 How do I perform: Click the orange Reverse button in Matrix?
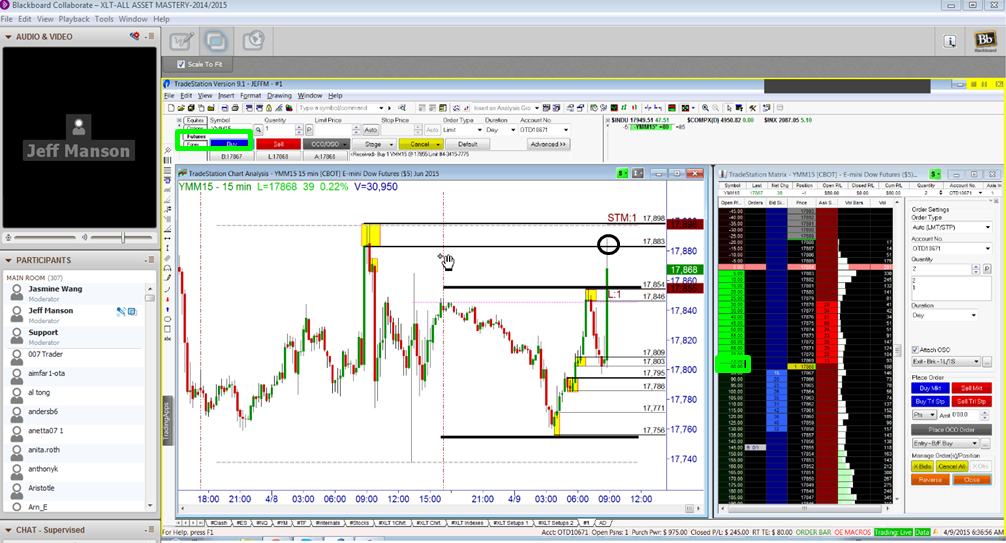[x=930, y=480]
